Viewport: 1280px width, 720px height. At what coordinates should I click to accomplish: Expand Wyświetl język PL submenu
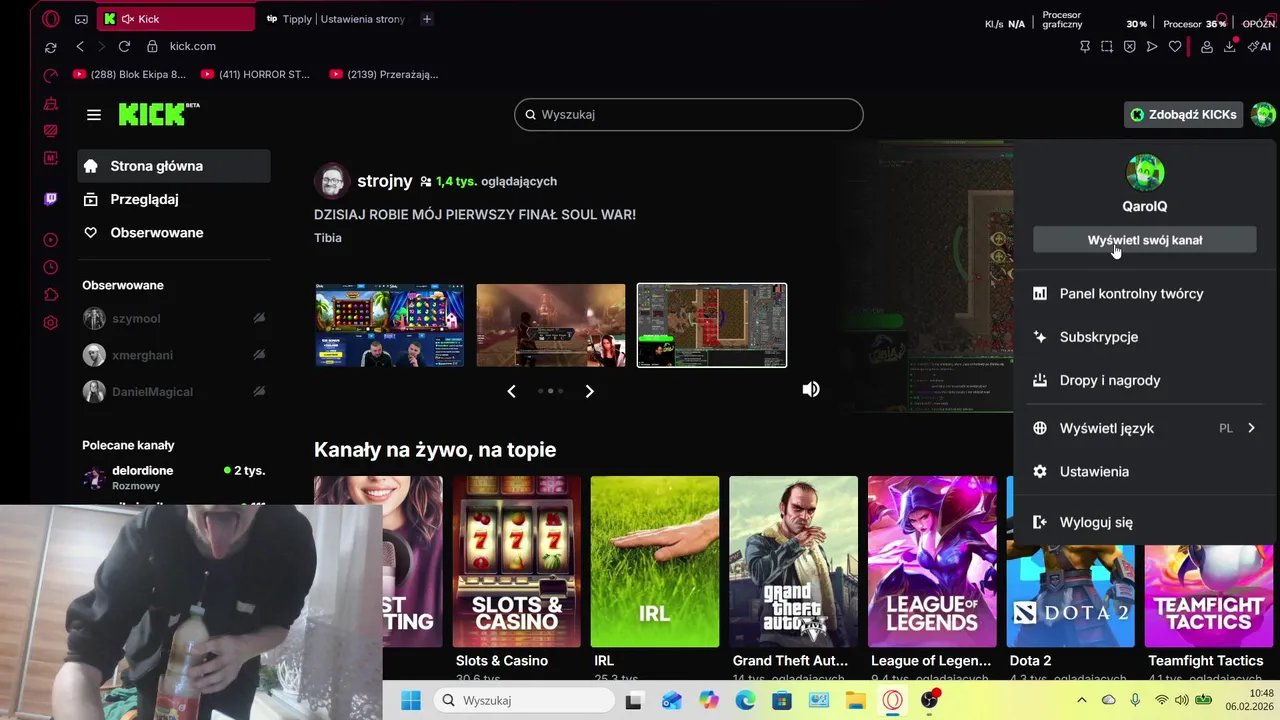pyautogui.click(x=1145, y=428)
